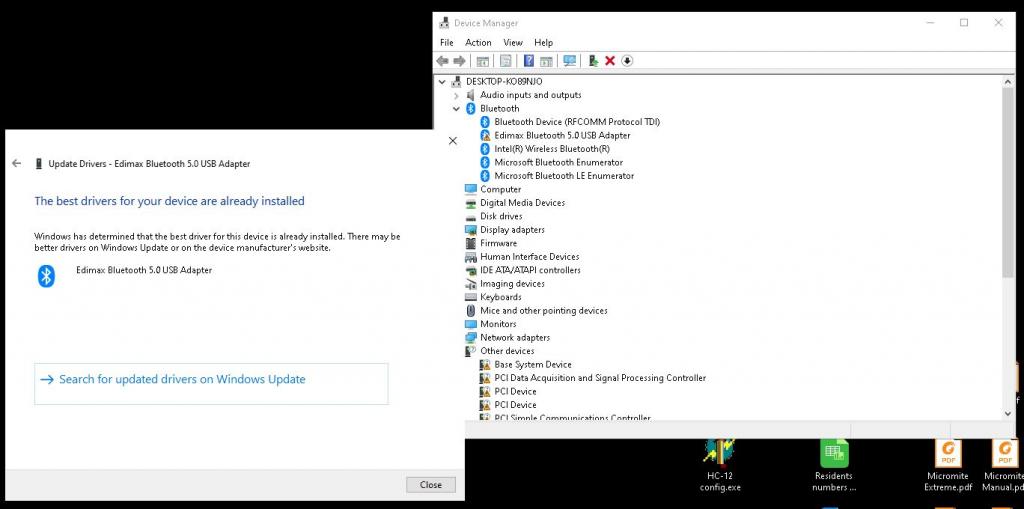Click the Device Manager vertical scrollbar down arrow

coord(1007,412)
